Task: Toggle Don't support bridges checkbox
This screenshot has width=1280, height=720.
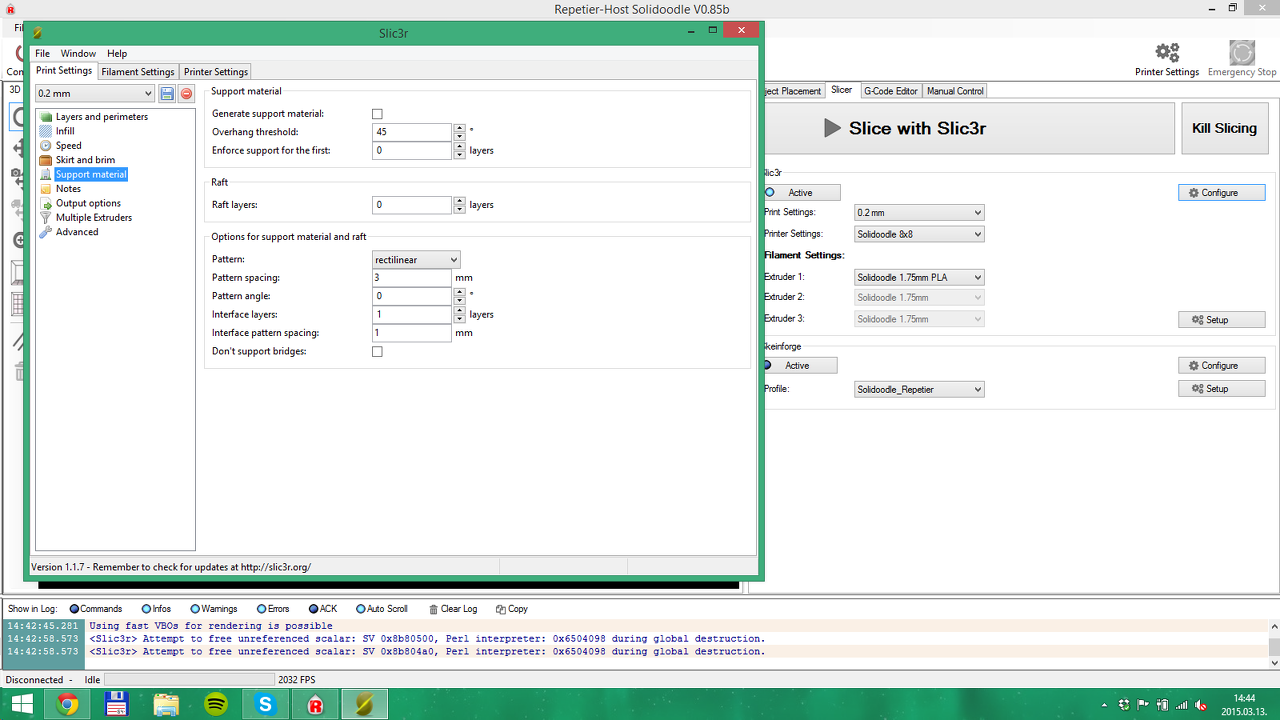Action: point(377,352)
